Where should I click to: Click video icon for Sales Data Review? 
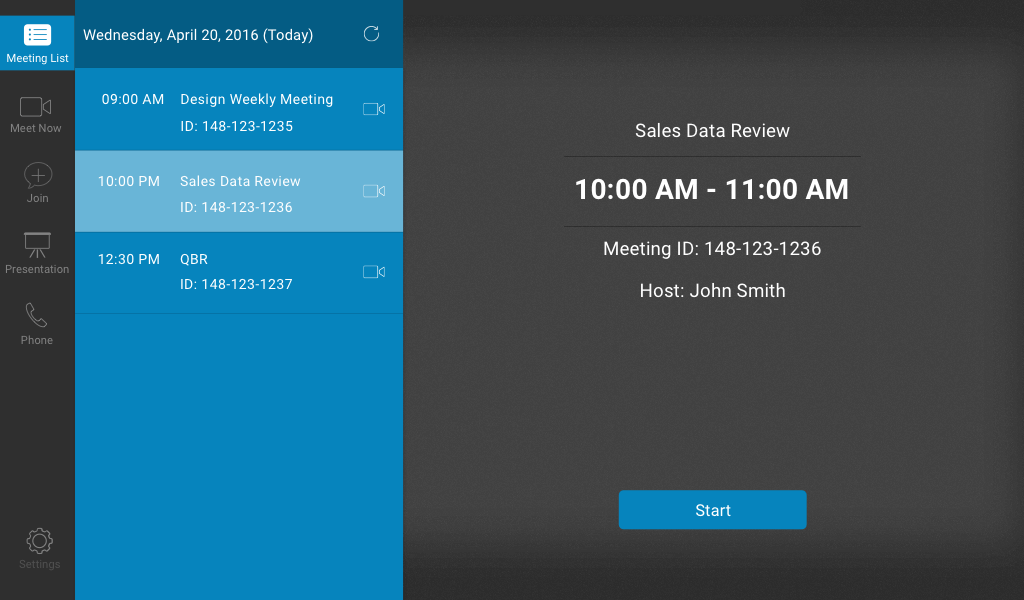[x=374, y=191]
